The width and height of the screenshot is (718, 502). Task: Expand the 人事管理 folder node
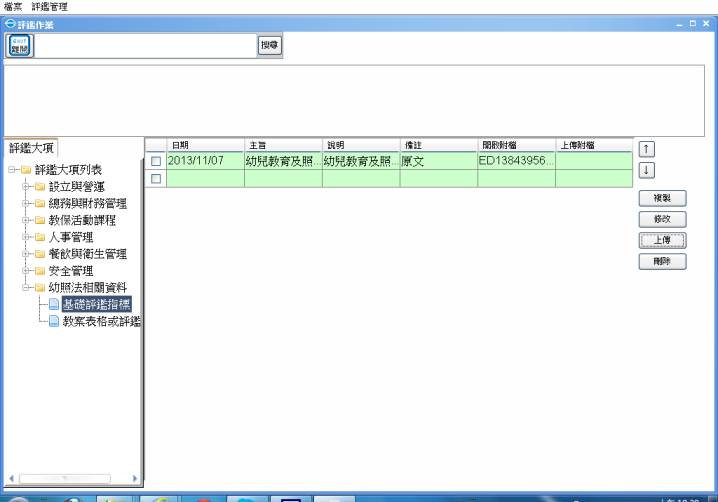point(24,238)
